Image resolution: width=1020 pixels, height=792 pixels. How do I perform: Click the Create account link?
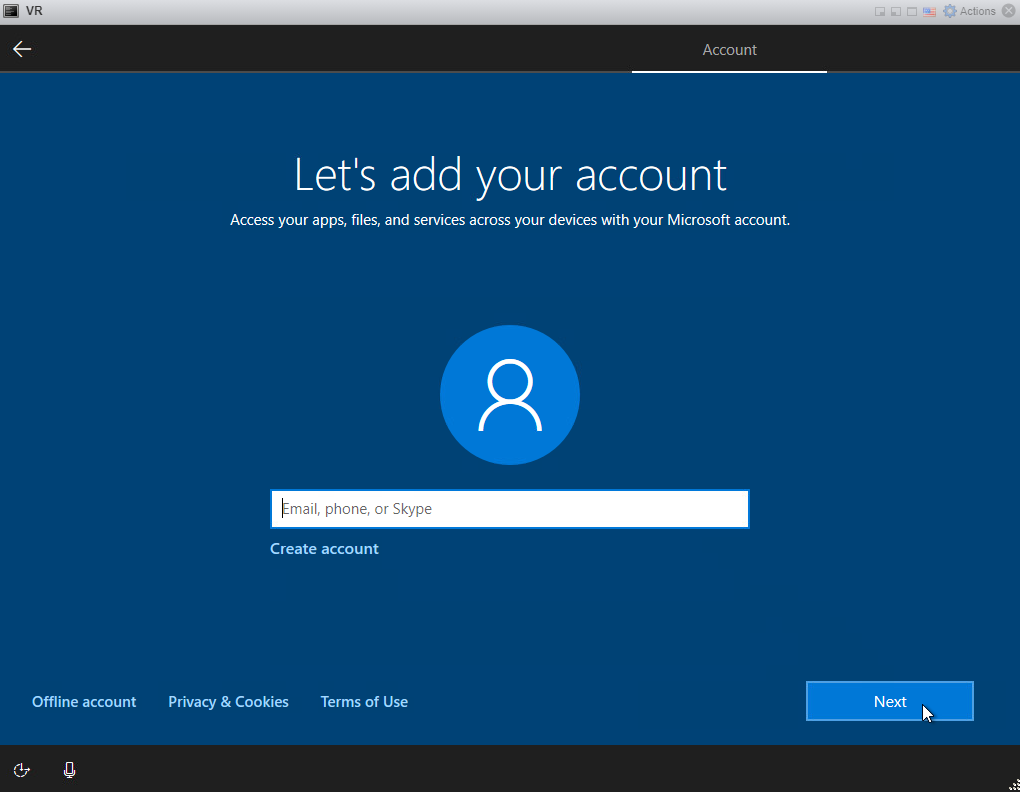(324, 549)
